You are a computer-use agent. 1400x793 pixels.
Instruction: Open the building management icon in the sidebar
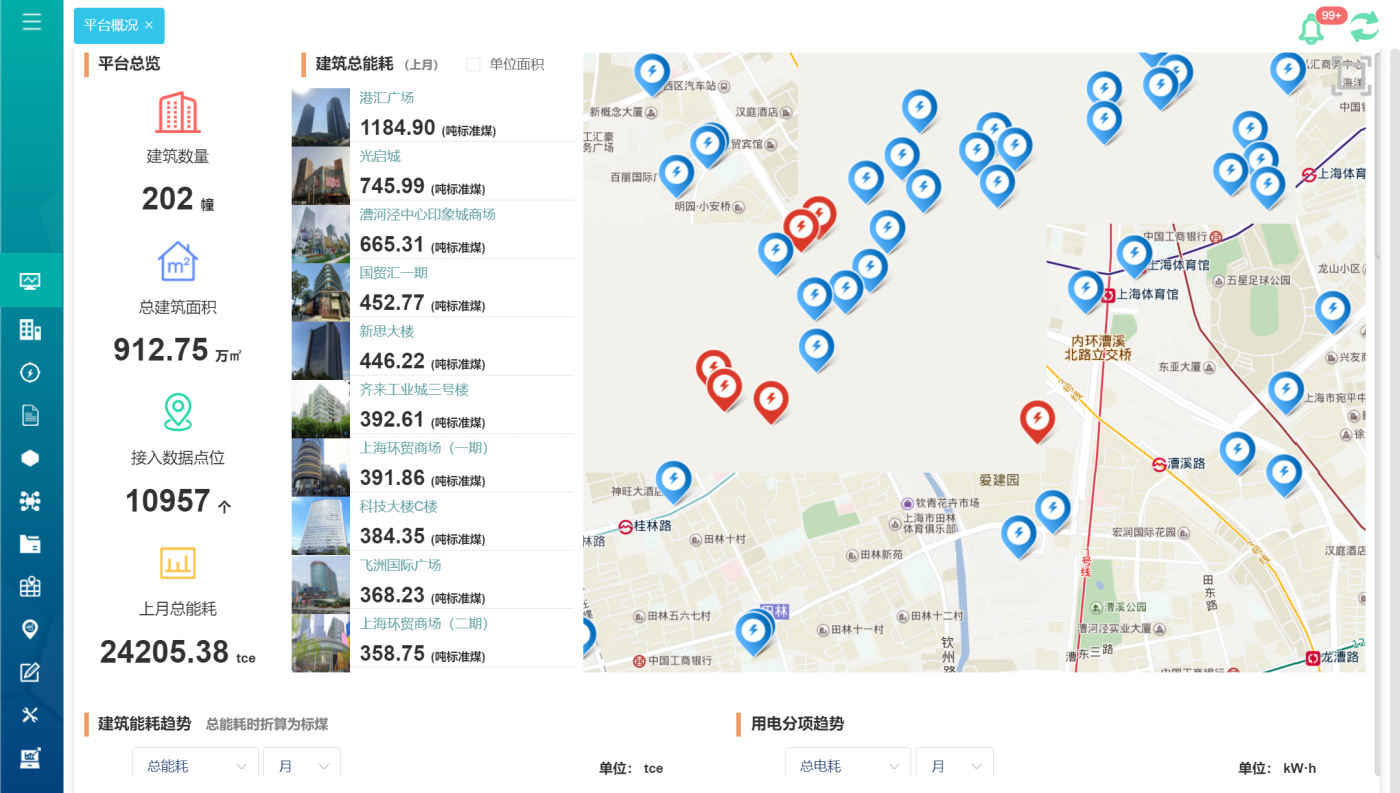30,328
